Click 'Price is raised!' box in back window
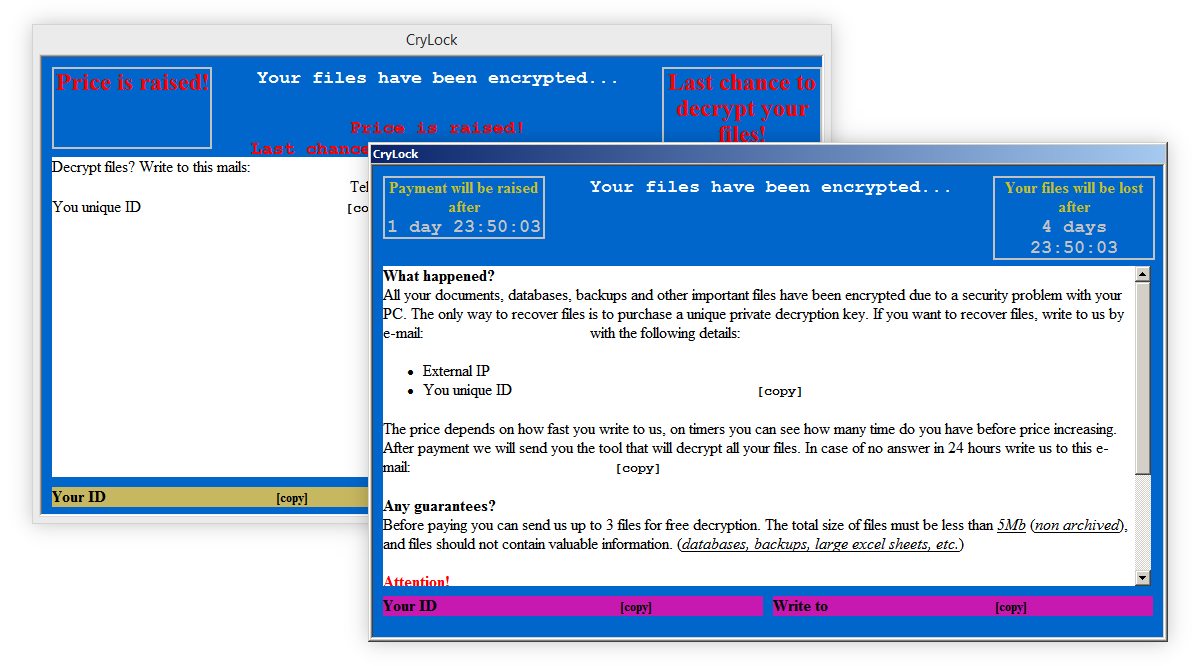1200x666 pixels. tap(132, 108)
